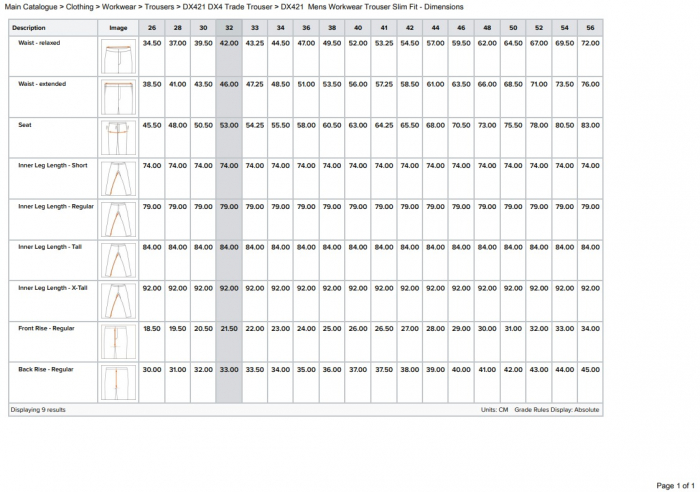
Task: Open DX421 DX4 Trade Trouser breadcrumb link
Action: click(x=227, y=7)
